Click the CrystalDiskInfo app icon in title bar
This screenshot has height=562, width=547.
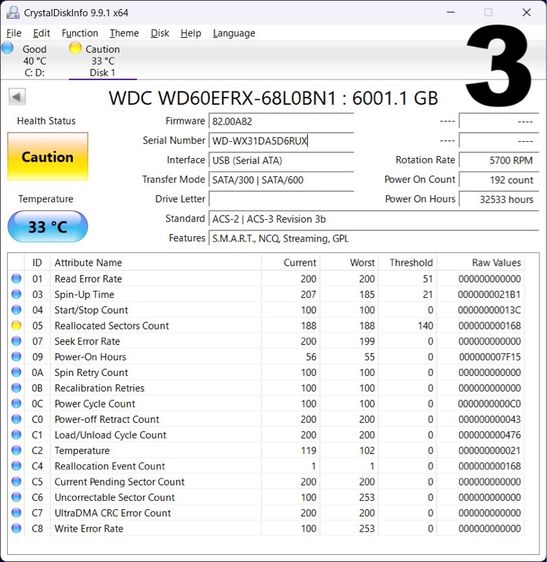13,13
